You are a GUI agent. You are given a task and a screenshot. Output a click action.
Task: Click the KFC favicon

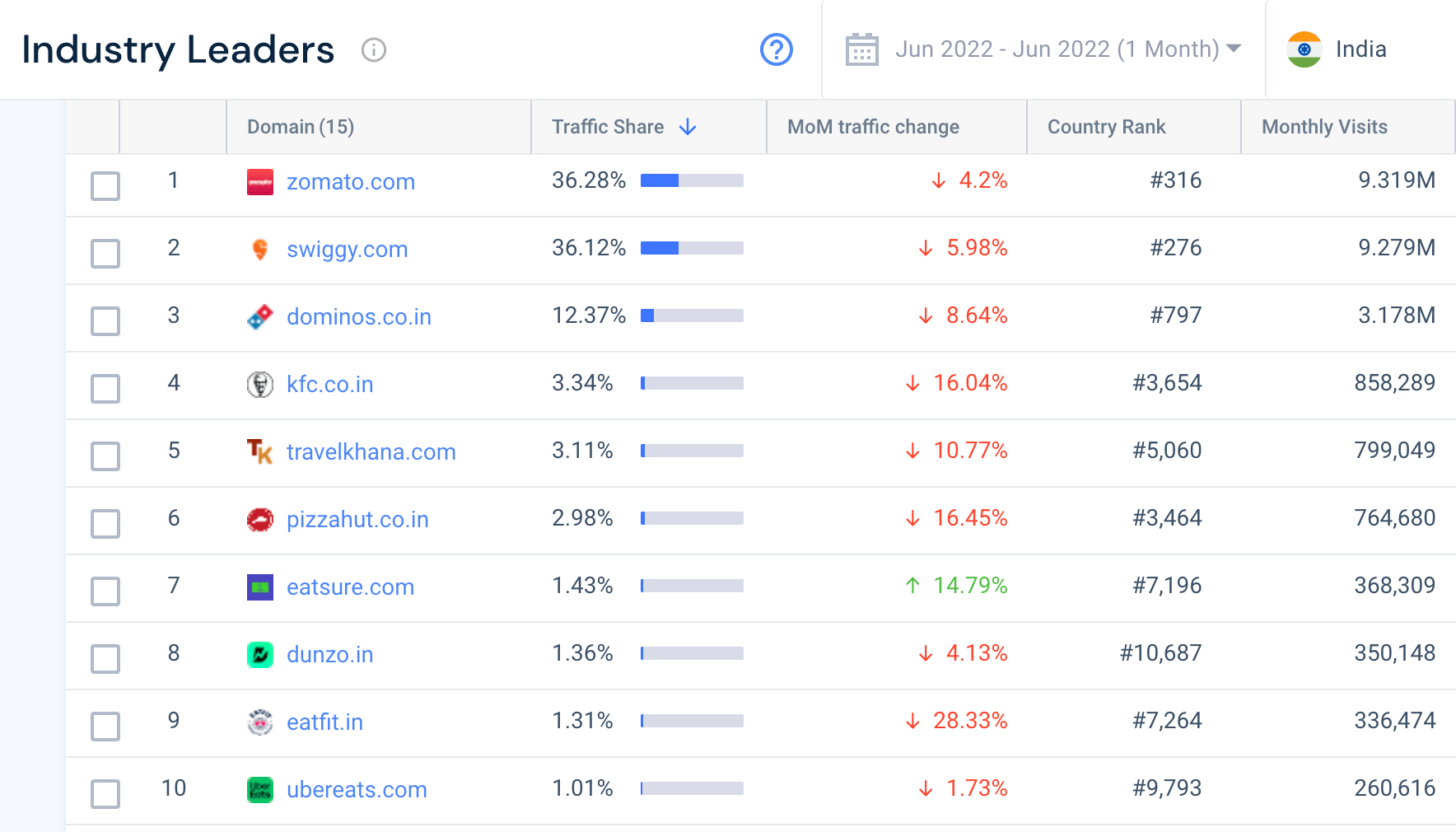tap(259, 384)
